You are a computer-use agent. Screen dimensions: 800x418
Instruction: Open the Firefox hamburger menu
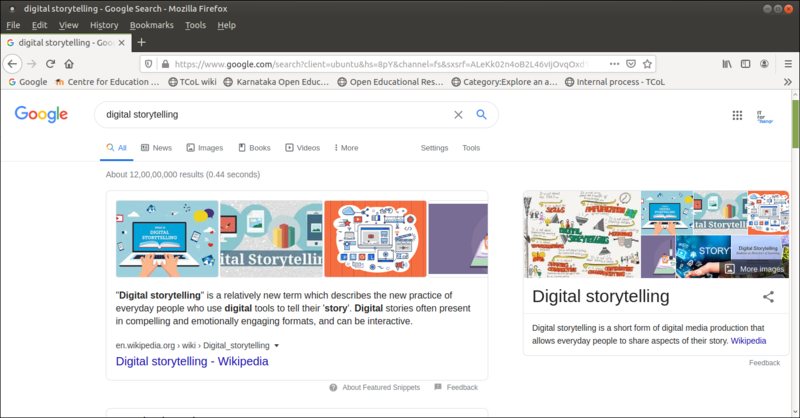[788, 64]
